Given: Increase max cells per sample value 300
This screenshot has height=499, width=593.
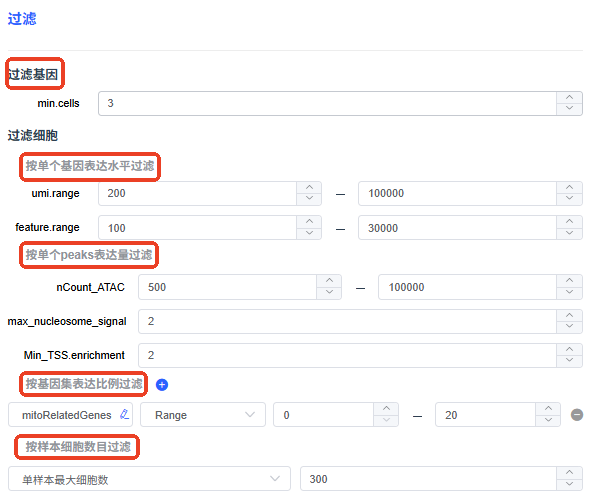Looking at the screenshot, I should [x=569, y=473].
